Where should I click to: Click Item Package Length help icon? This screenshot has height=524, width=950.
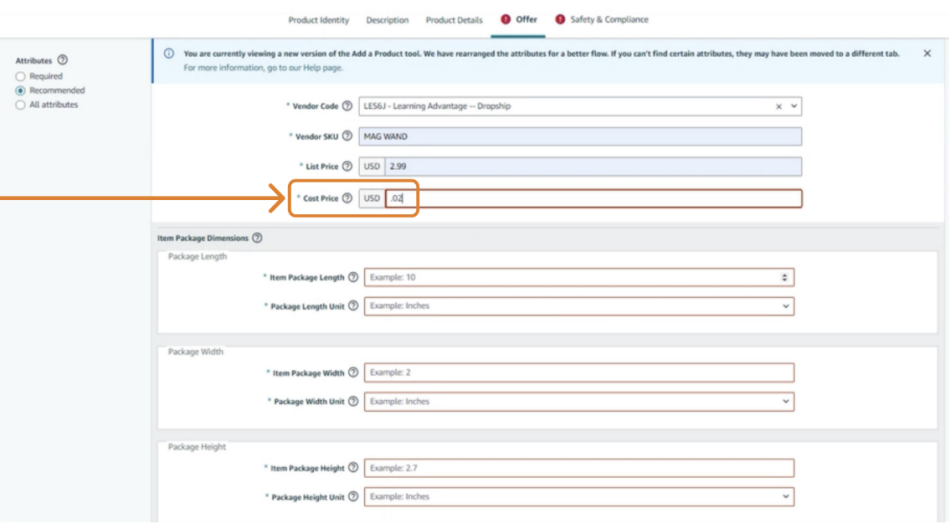click(x=353, y=277)
